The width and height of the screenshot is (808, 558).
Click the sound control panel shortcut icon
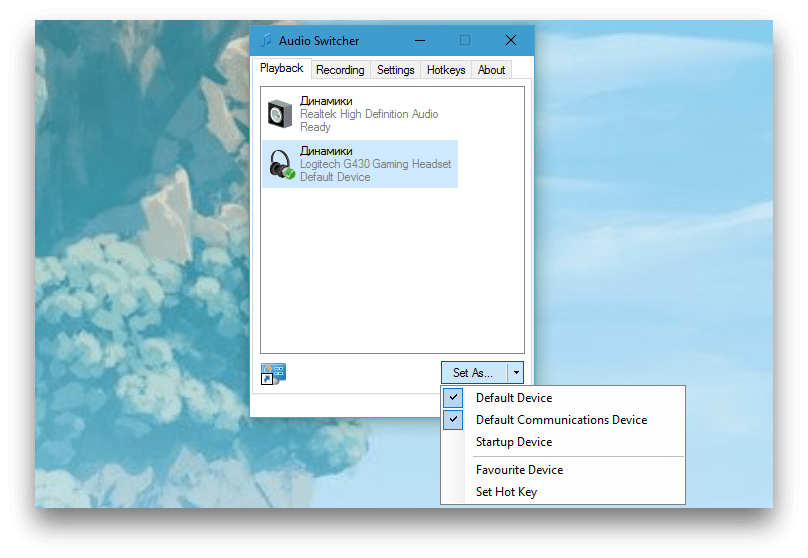click(x=273, y=374)
